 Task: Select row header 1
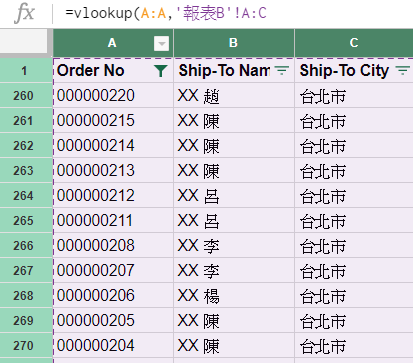[26, 70]
